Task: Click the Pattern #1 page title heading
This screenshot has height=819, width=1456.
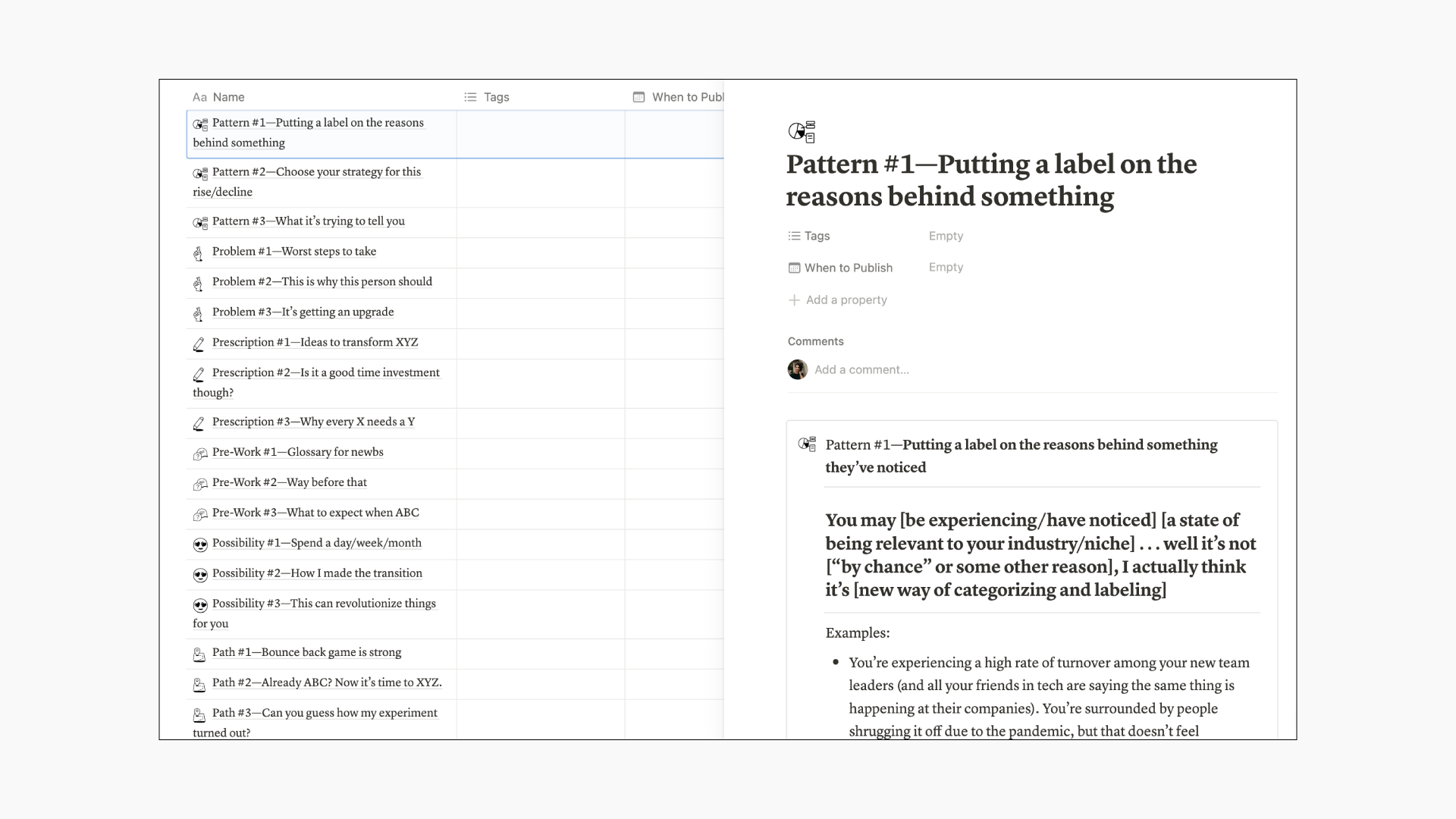Action: pos(990,180)
